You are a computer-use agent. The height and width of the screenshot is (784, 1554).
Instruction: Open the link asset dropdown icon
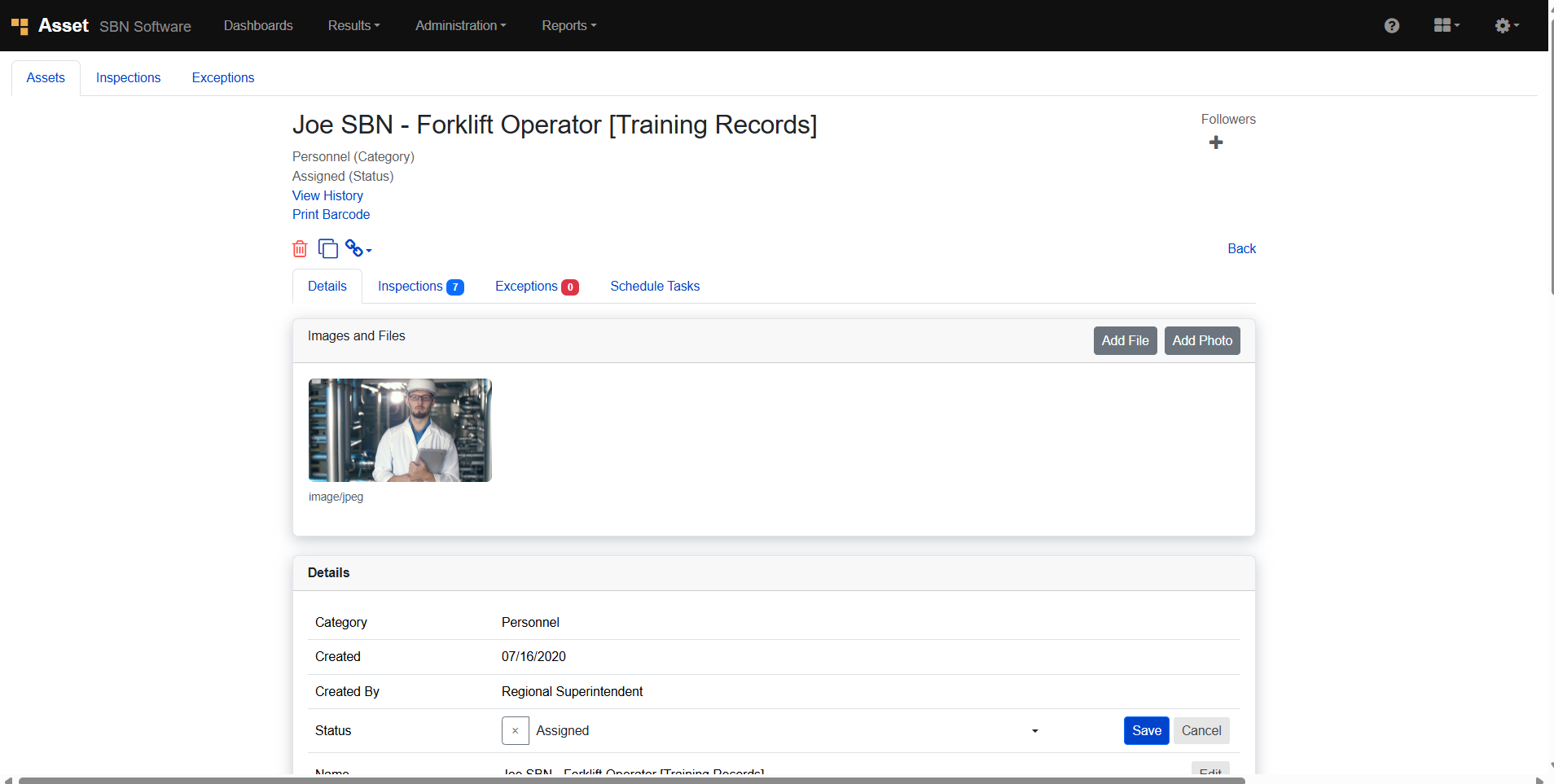[358, 248]
